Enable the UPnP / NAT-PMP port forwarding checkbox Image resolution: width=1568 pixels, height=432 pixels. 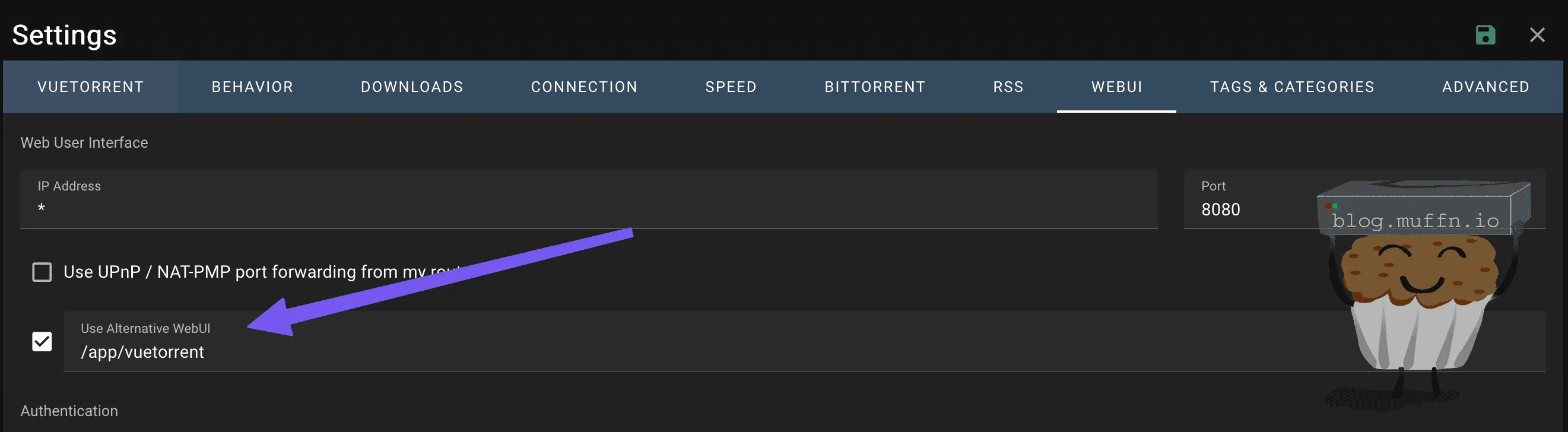coord(42,272)
